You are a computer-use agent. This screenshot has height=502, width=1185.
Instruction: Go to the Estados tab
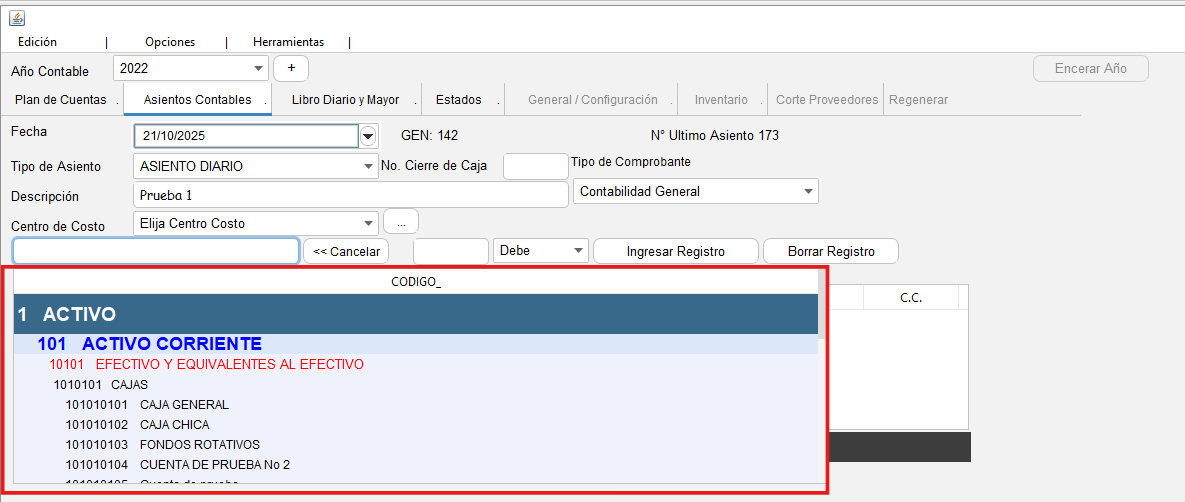[x=458, y=100]
